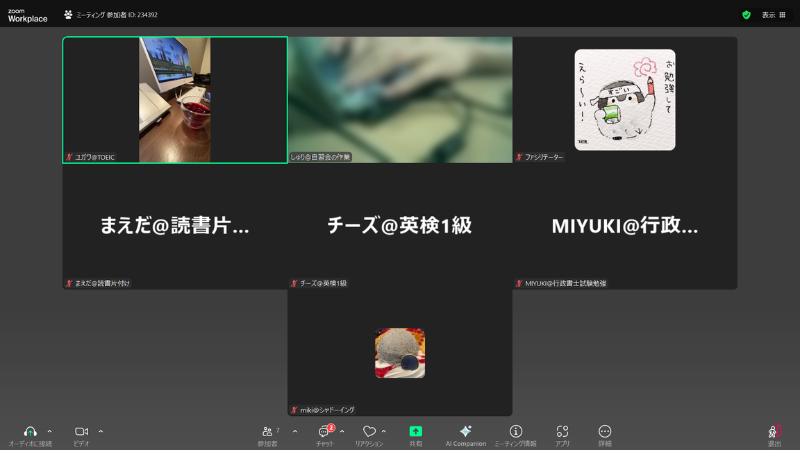Open the Reactions heart icon
This screenshot has height=450, width=800.
[369, 432]
